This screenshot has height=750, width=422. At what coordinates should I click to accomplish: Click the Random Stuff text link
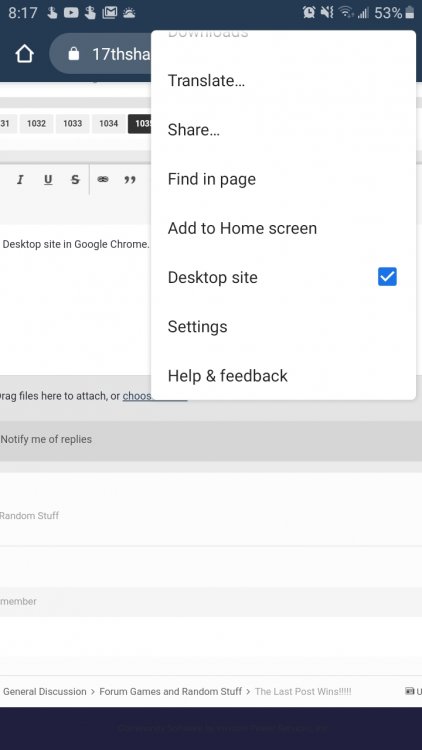(29, 516)
